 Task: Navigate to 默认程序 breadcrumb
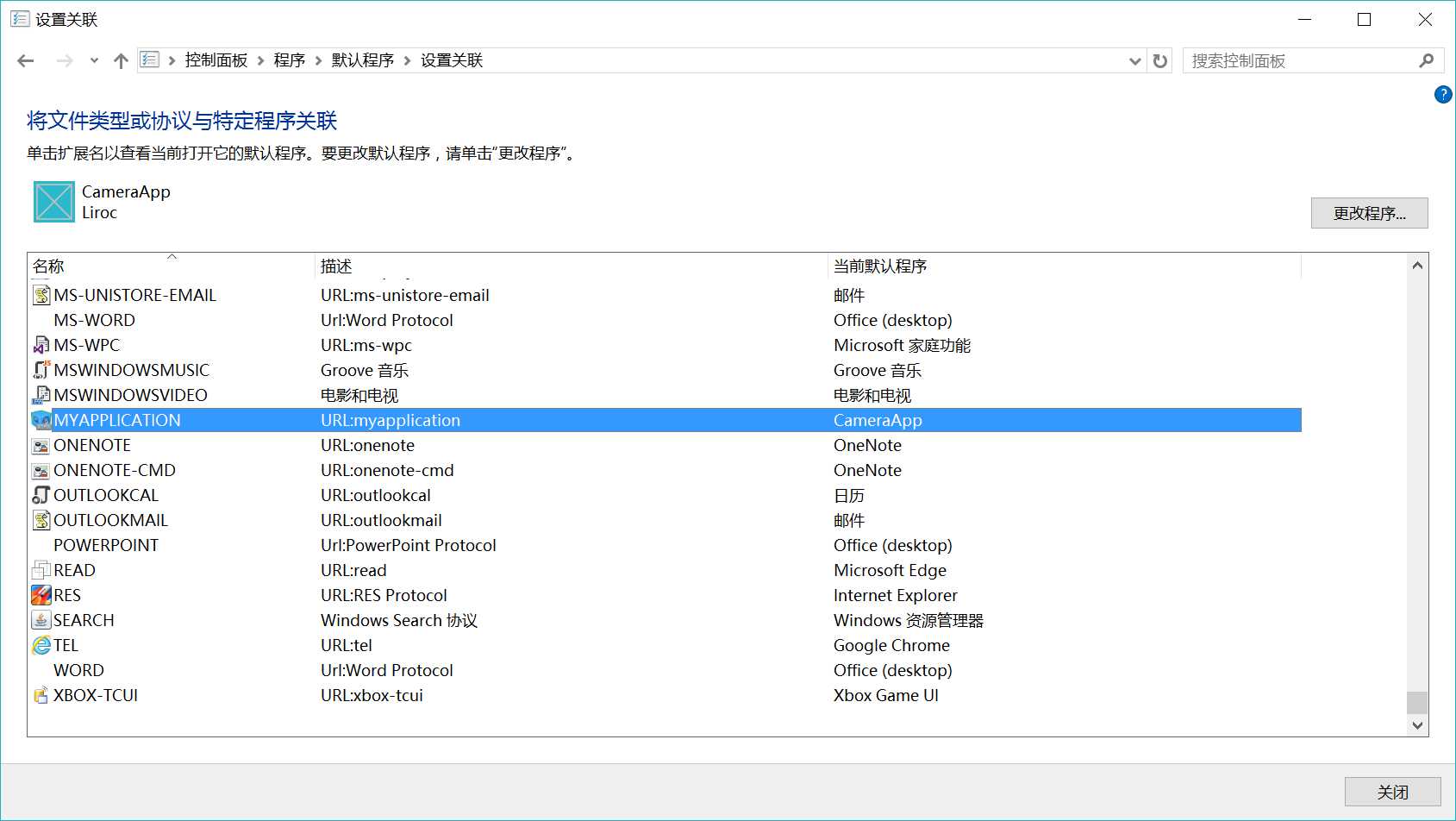[363, 60]
